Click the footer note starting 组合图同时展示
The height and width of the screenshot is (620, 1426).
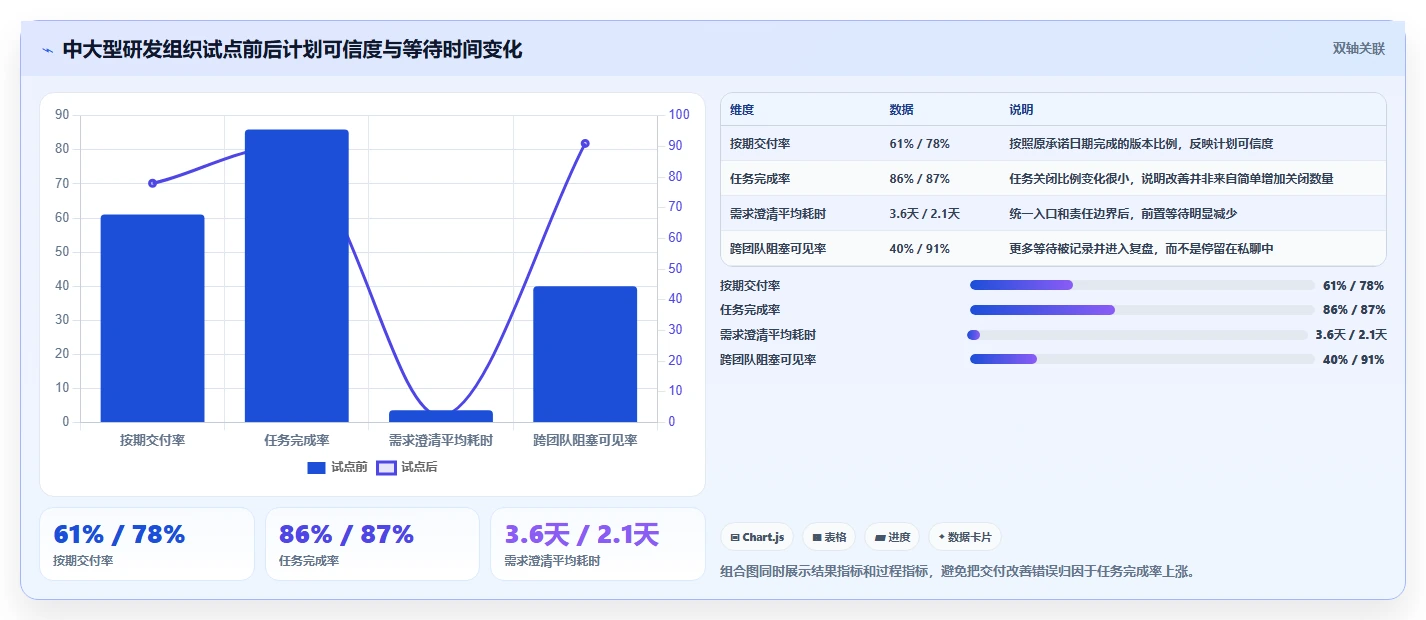click(x=958, y=572)
